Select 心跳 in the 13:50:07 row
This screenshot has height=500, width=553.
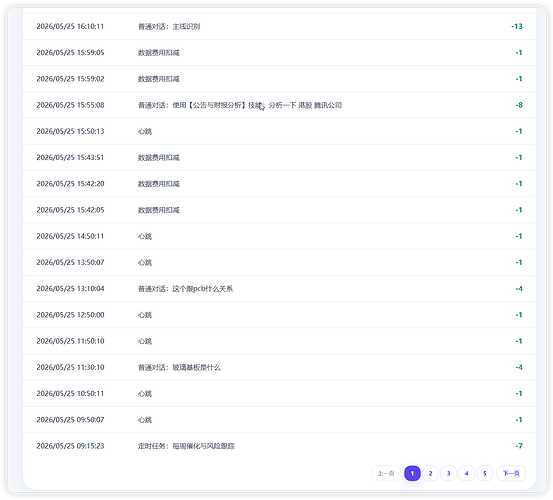[145, 262]
